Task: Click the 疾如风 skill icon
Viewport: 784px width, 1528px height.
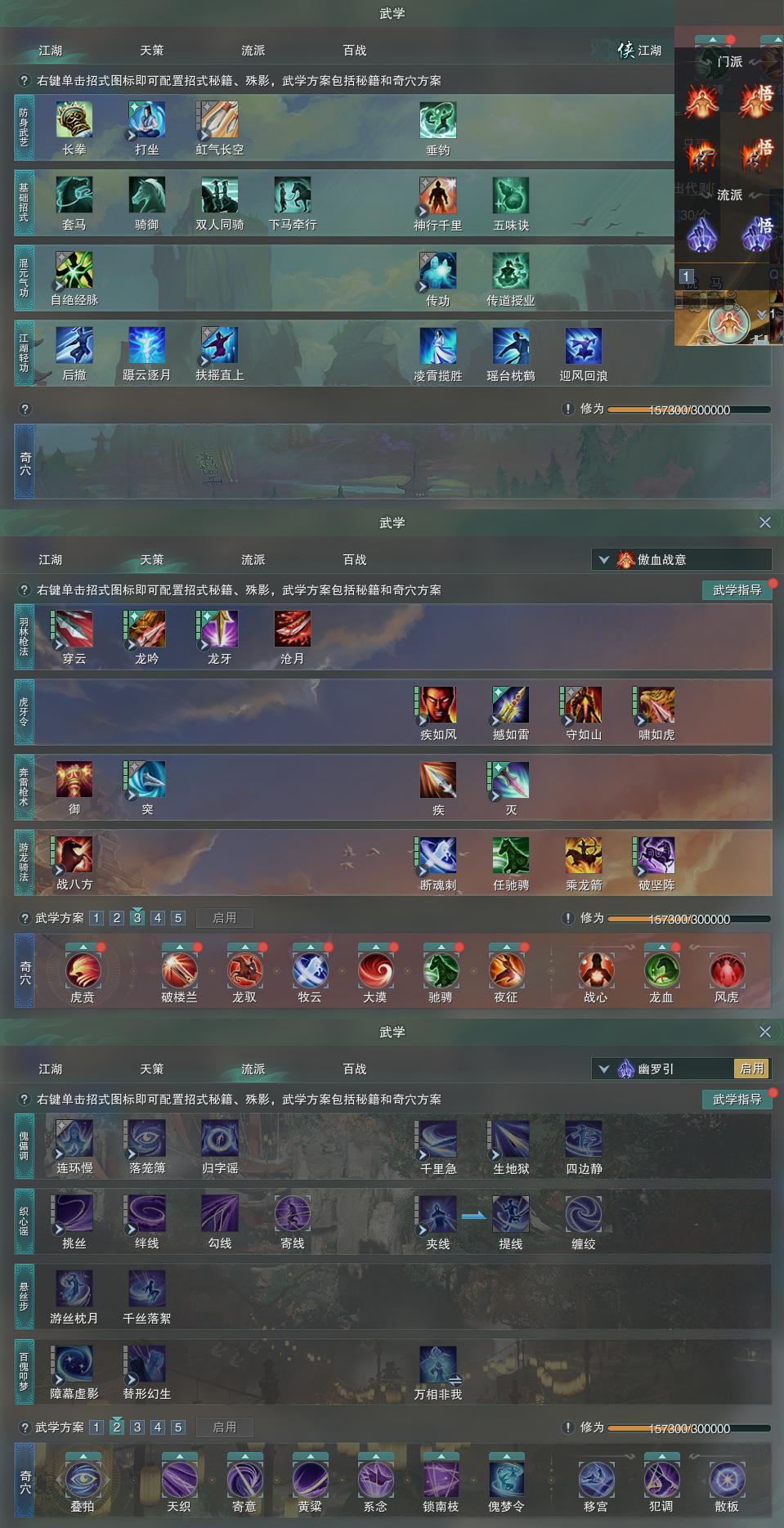Action: pos(438,705)
